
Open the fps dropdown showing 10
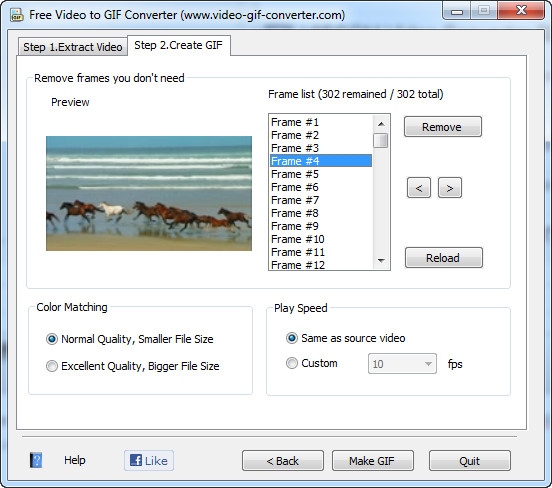402,364
